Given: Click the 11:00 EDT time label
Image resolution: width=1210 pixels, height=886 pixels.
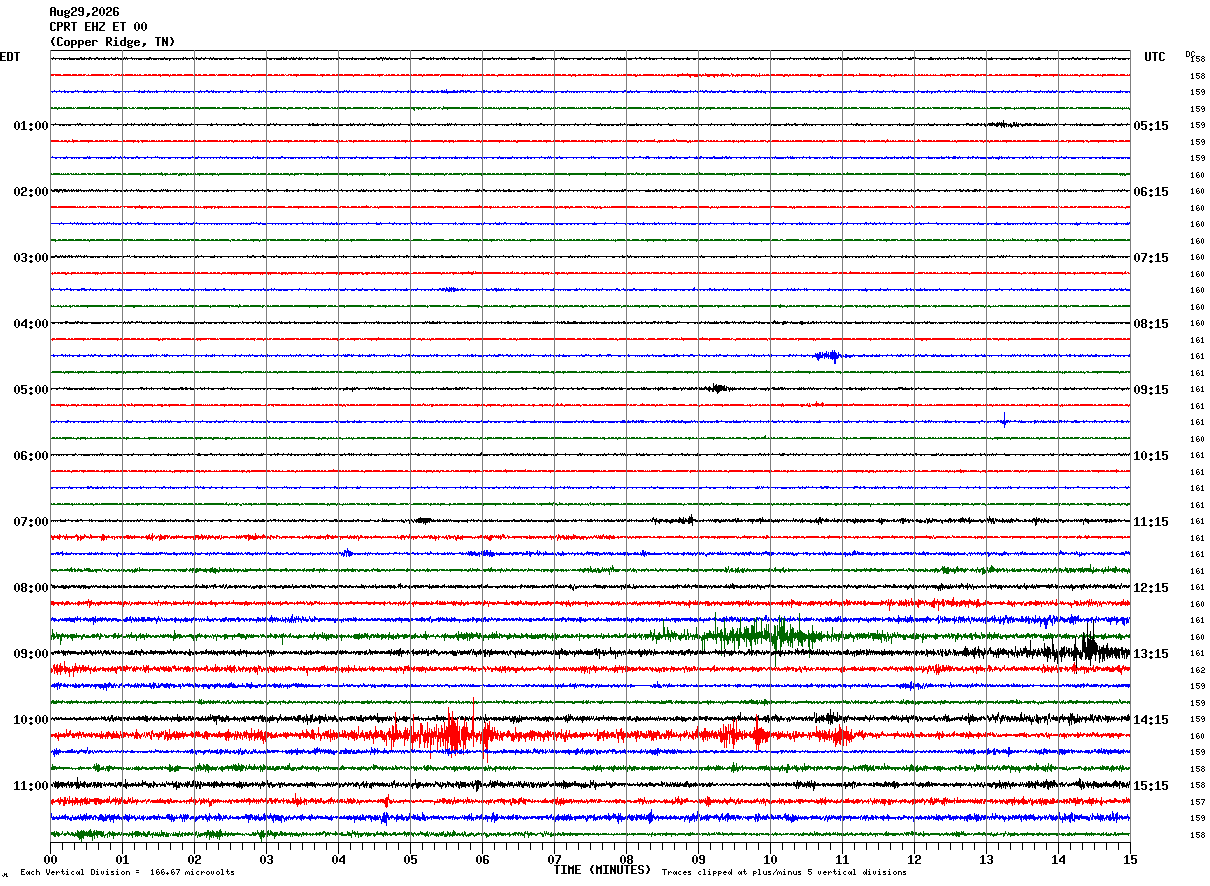Looking at the screenshot, I should click(x=30, y=786).
